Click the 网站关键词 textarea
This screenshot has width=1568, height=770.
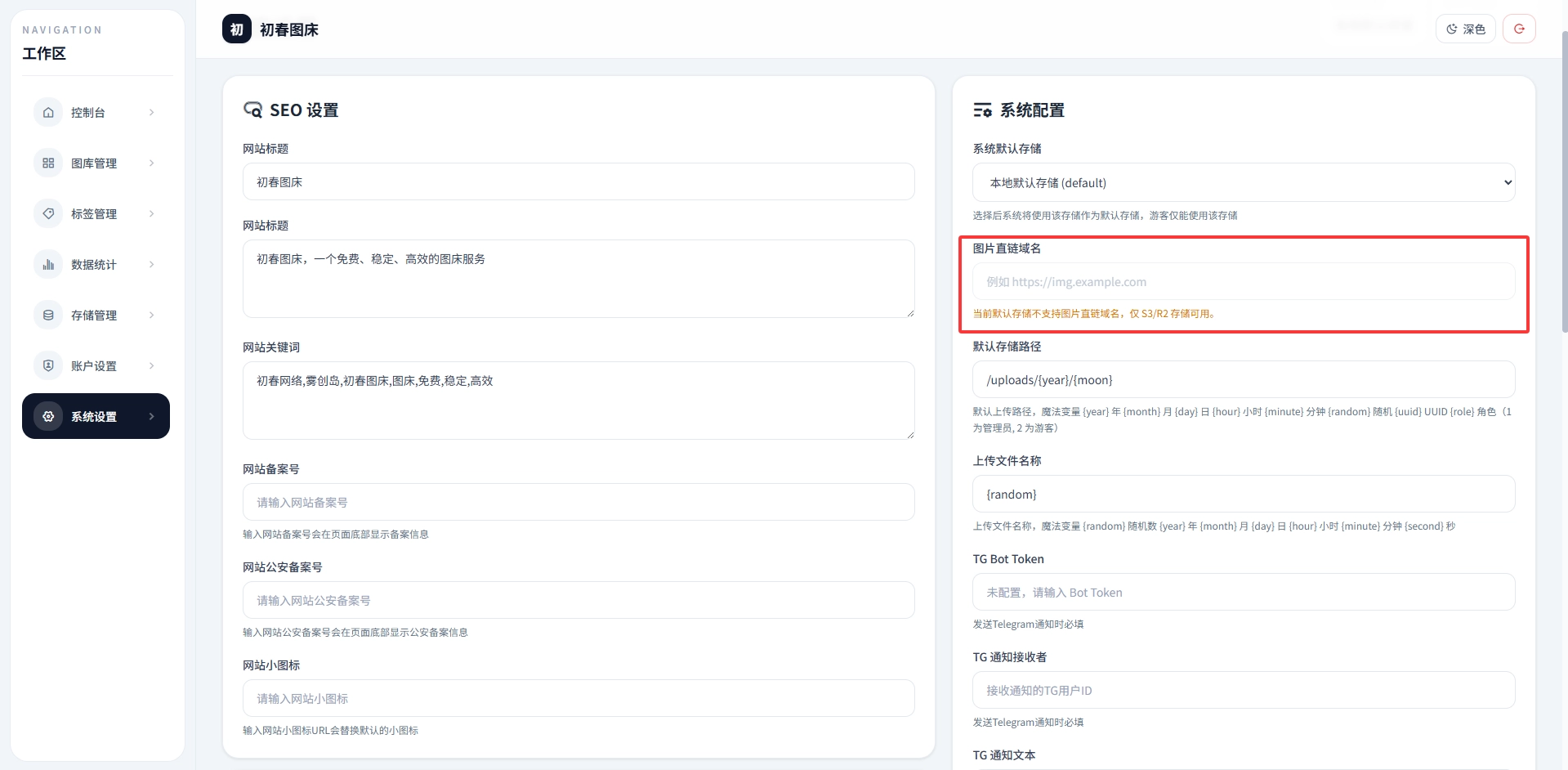pos(579,401)
